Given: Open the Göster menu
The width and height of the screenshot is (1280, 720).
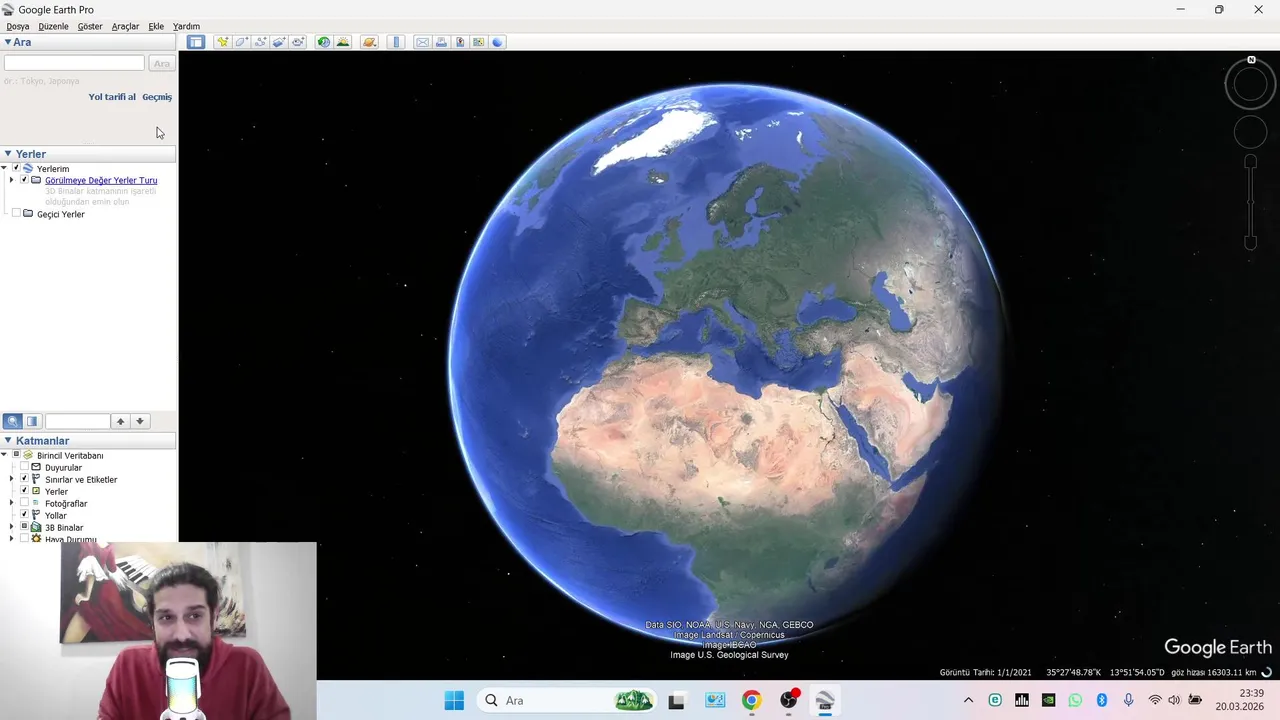Looking at the screenshot, I should click(90, 26).
